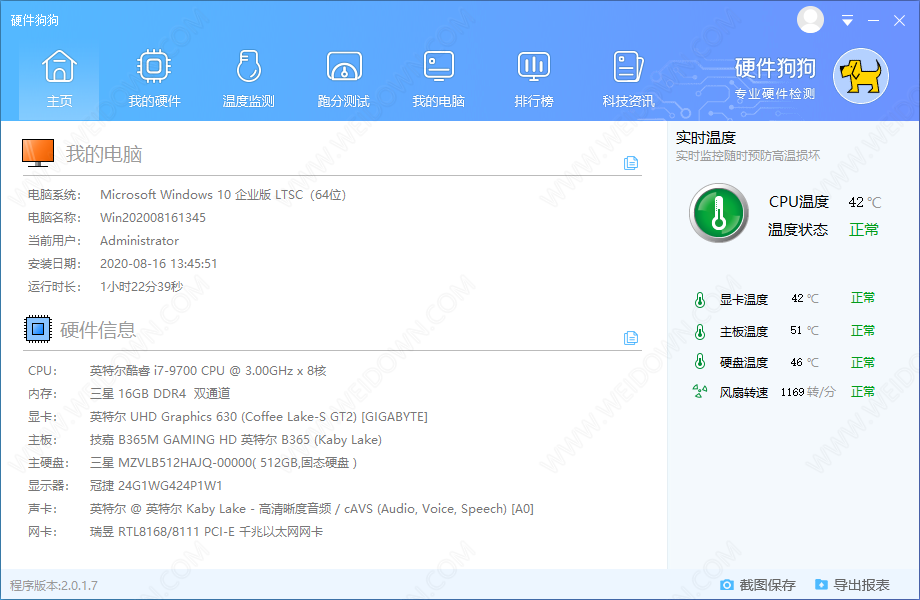Open the 主页 home tab
The height and width of the screenshot is (600, 920).
(59, 80)
